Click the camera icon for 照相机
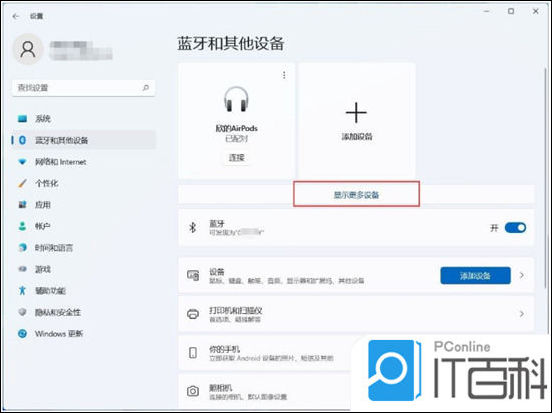 coord(193,391)
